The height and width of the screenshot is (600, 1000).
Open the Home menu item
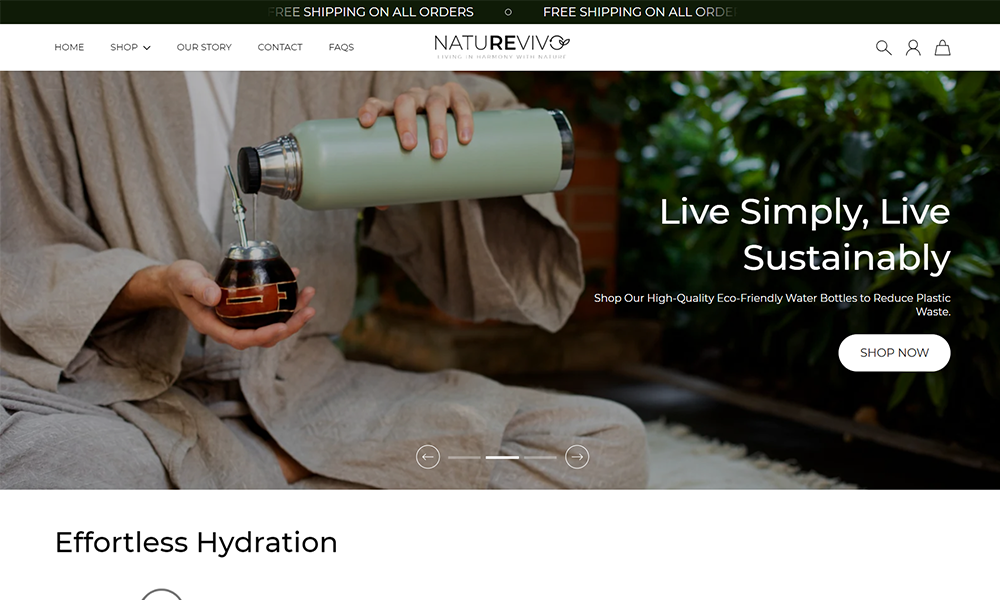click(69, 47)
